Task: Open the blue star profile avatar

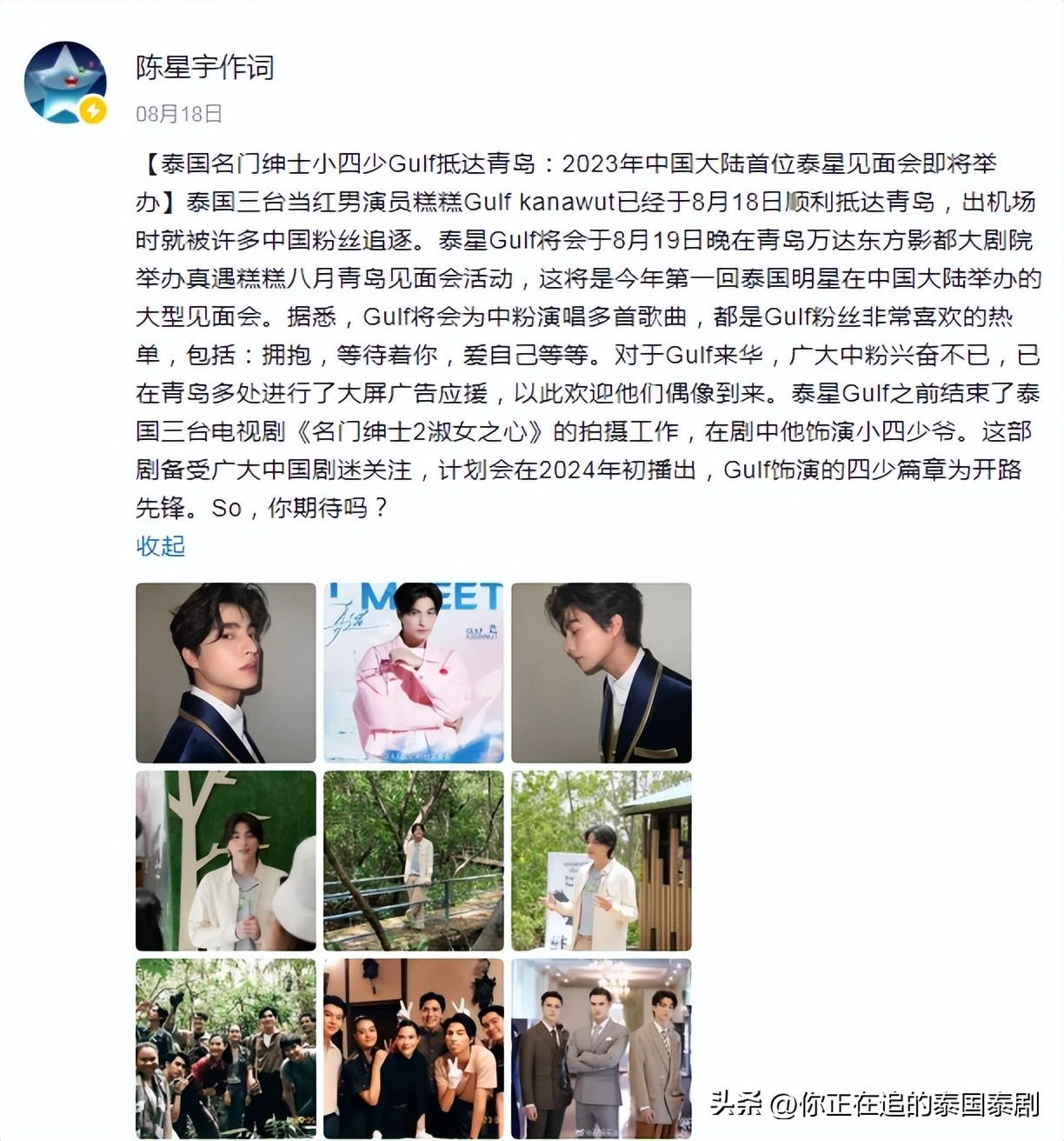Action: coord(65,82)
